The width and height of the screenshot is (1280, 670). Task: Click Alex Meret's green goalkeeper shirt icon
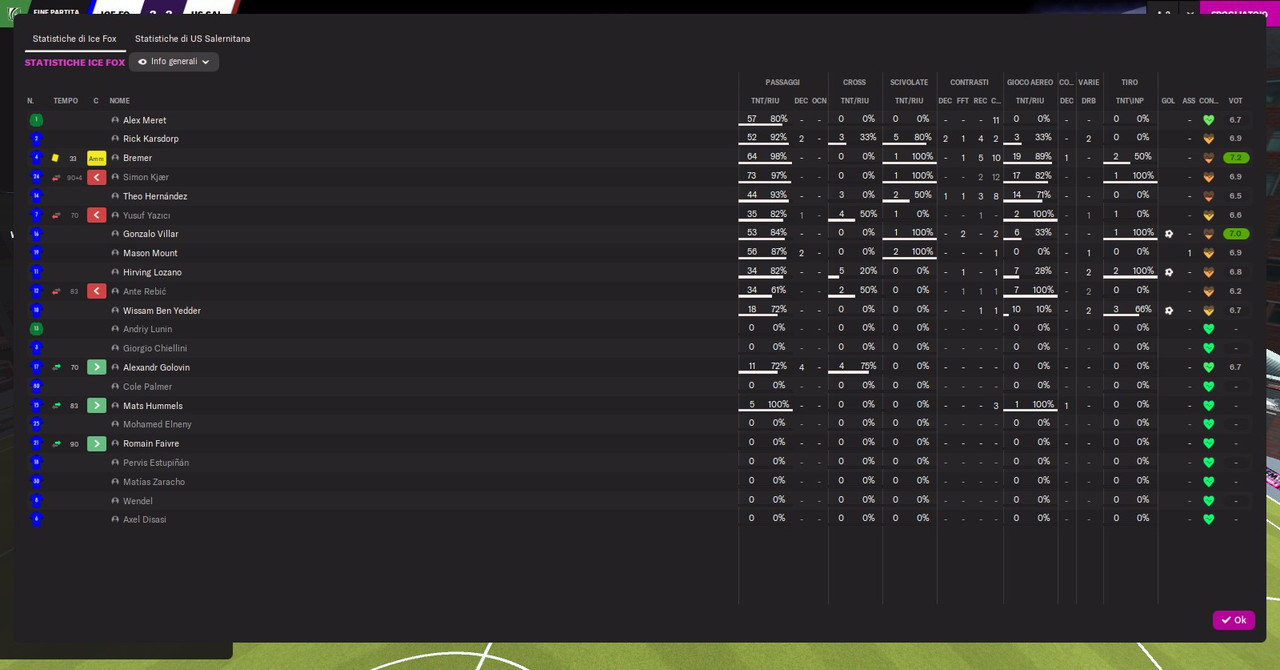[x=36, y=120]
